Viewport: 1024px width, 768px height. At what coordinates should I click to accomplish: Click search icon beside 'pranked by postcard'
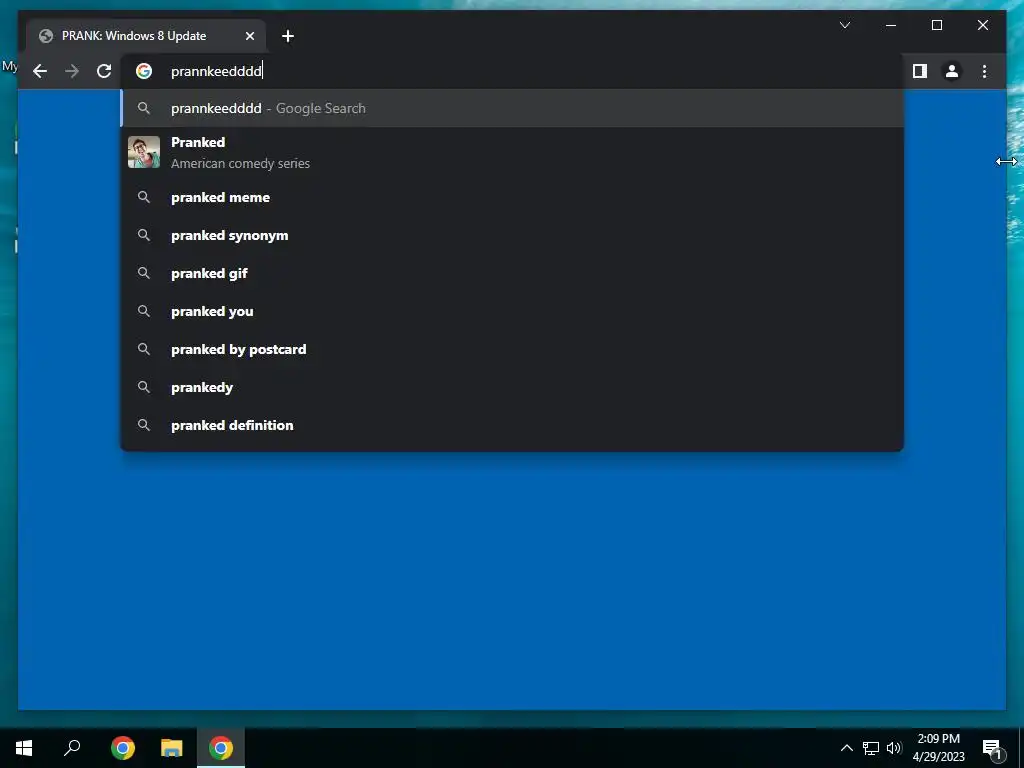click(x=144, y=349)
